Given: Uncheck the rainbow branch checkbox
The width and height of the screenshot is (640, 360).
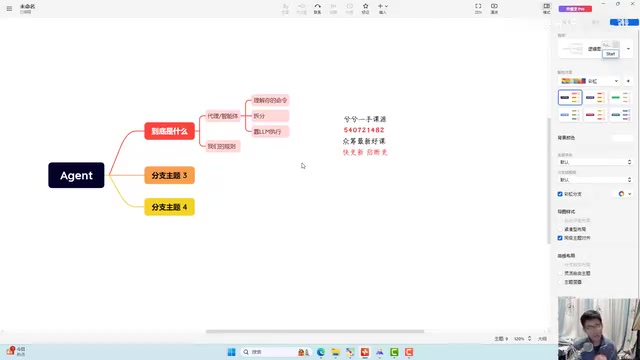Looking at the screenshot, I should (560, 194).
